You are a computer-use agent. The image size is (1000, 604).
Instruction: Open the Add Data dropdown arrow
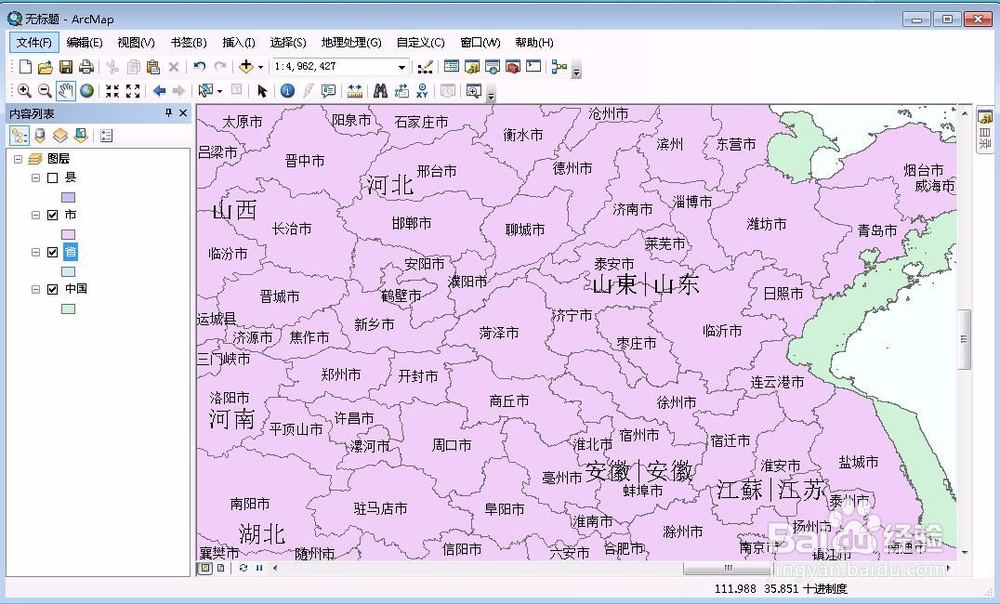(260, 67)
